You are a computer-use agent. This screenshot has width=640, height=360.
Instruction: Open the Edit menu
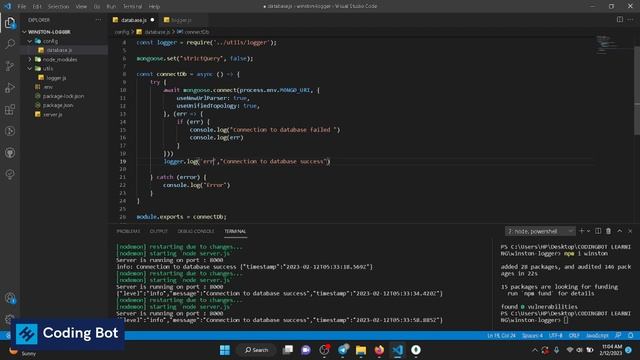pos(37,7)
